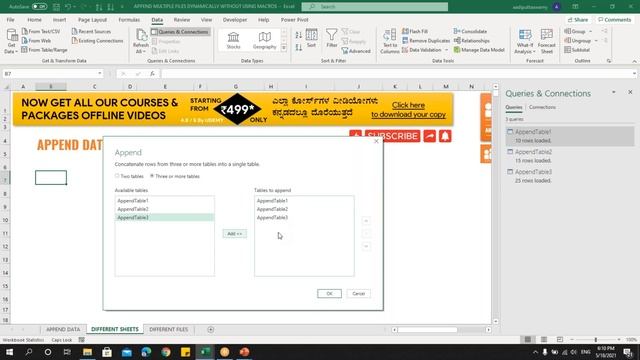Switch to the Home ribbon tab

tap(34, 20)
